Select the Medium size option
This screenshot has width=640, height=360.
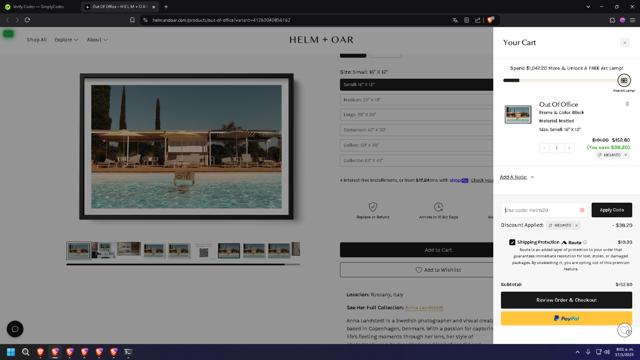coord(416,100)
